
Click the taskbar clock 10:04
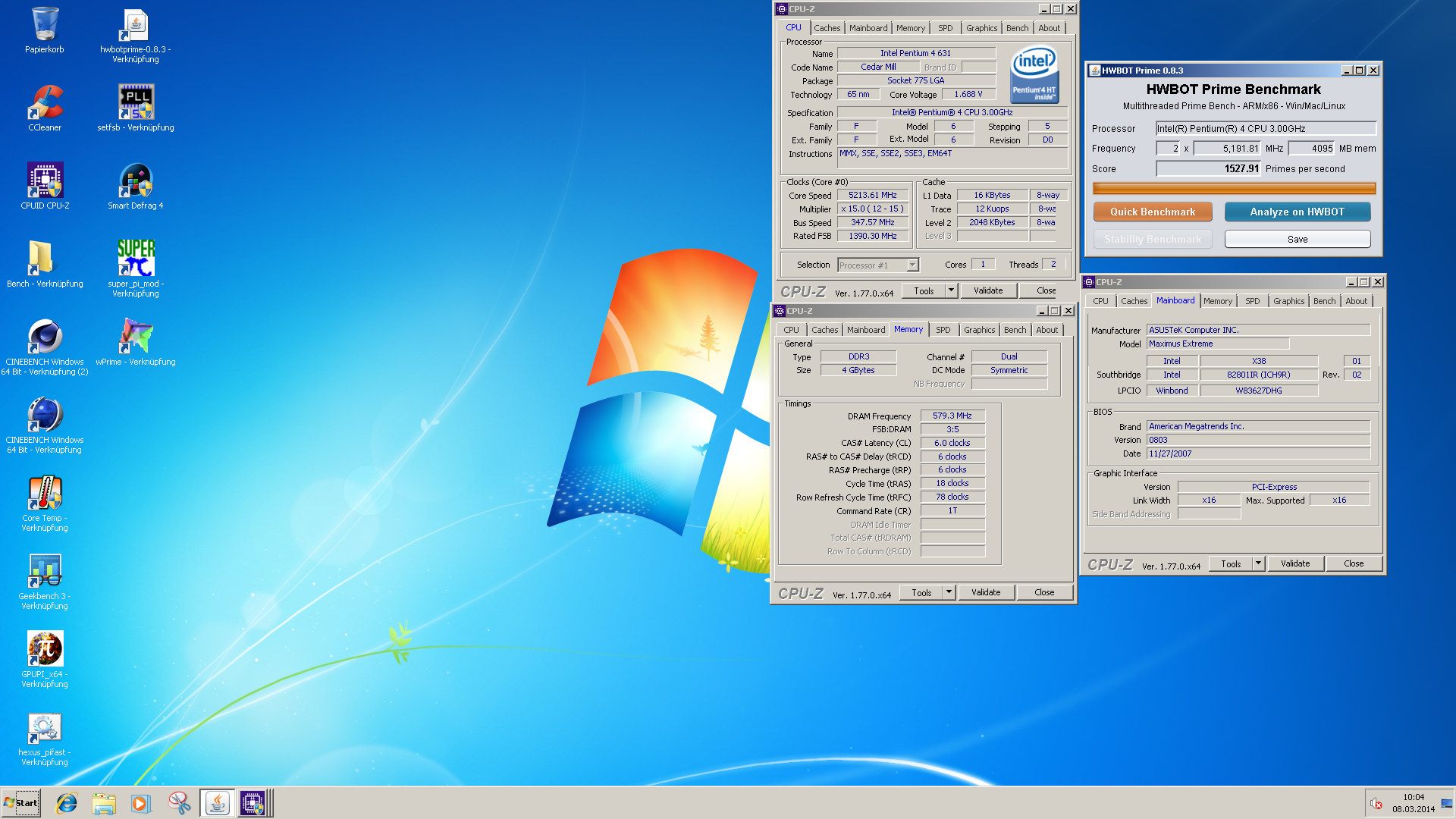(x=1413, y=797)
